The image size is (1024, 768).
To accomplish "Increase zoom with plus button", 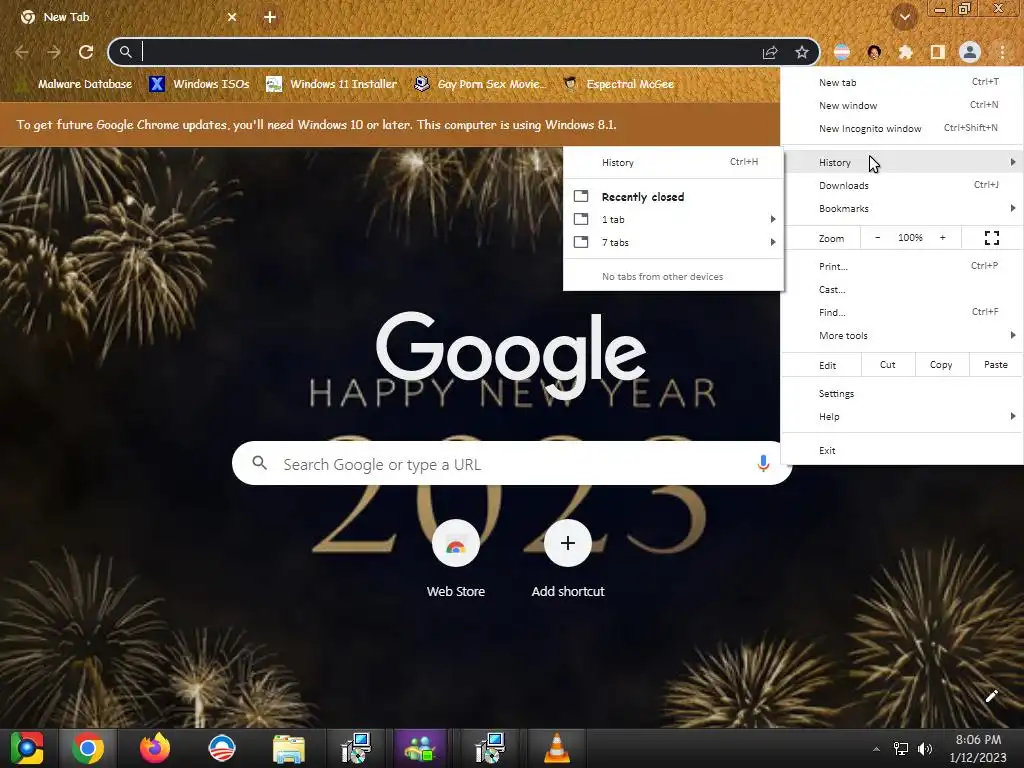I will point(942,238).
